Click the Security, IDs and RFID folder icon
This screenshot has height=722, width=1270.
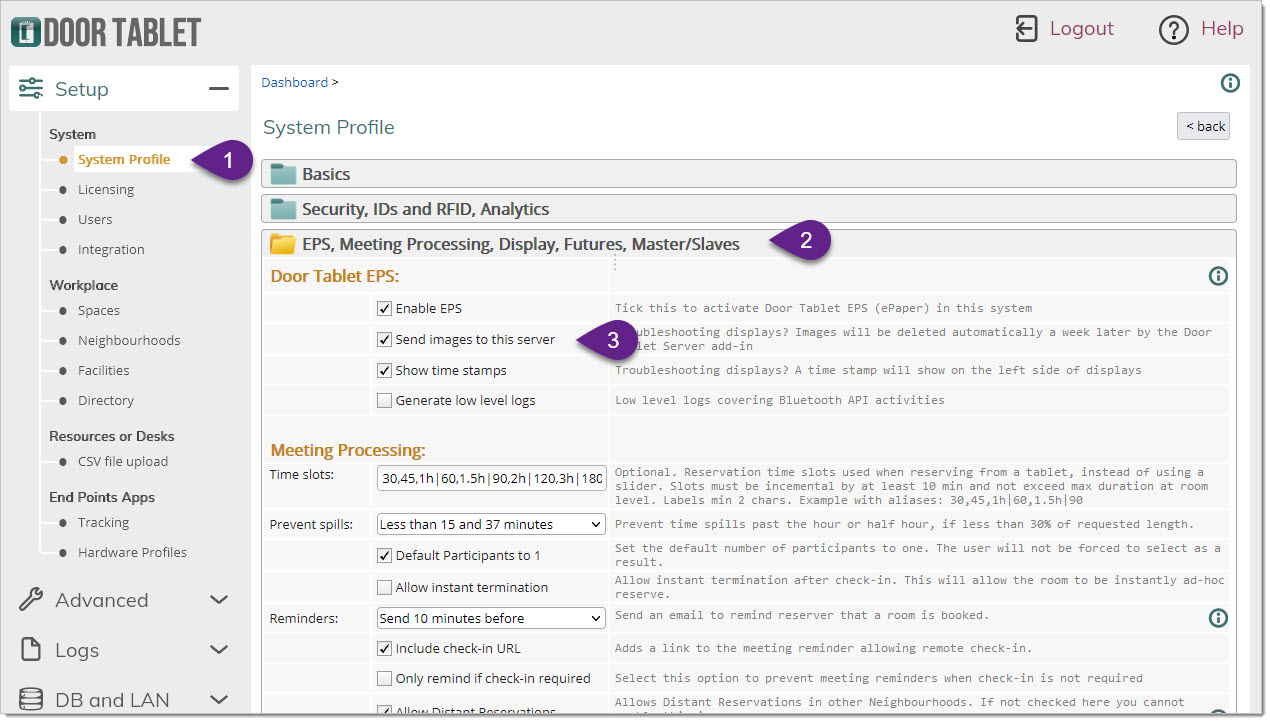(284, 210)
